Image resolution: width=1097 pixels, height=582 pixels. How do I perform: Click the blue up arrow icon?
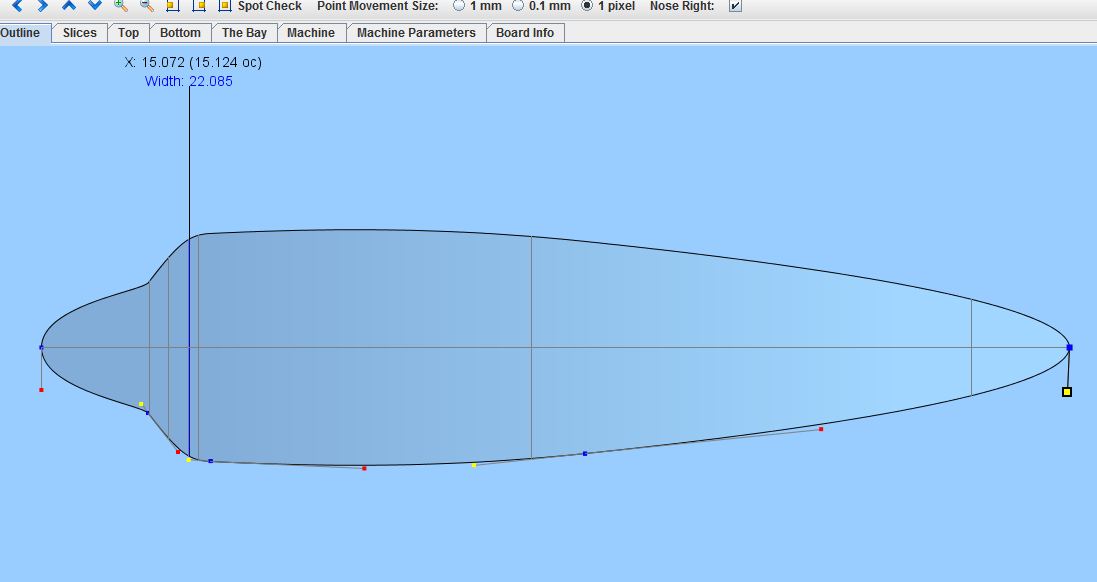point(69,5)
